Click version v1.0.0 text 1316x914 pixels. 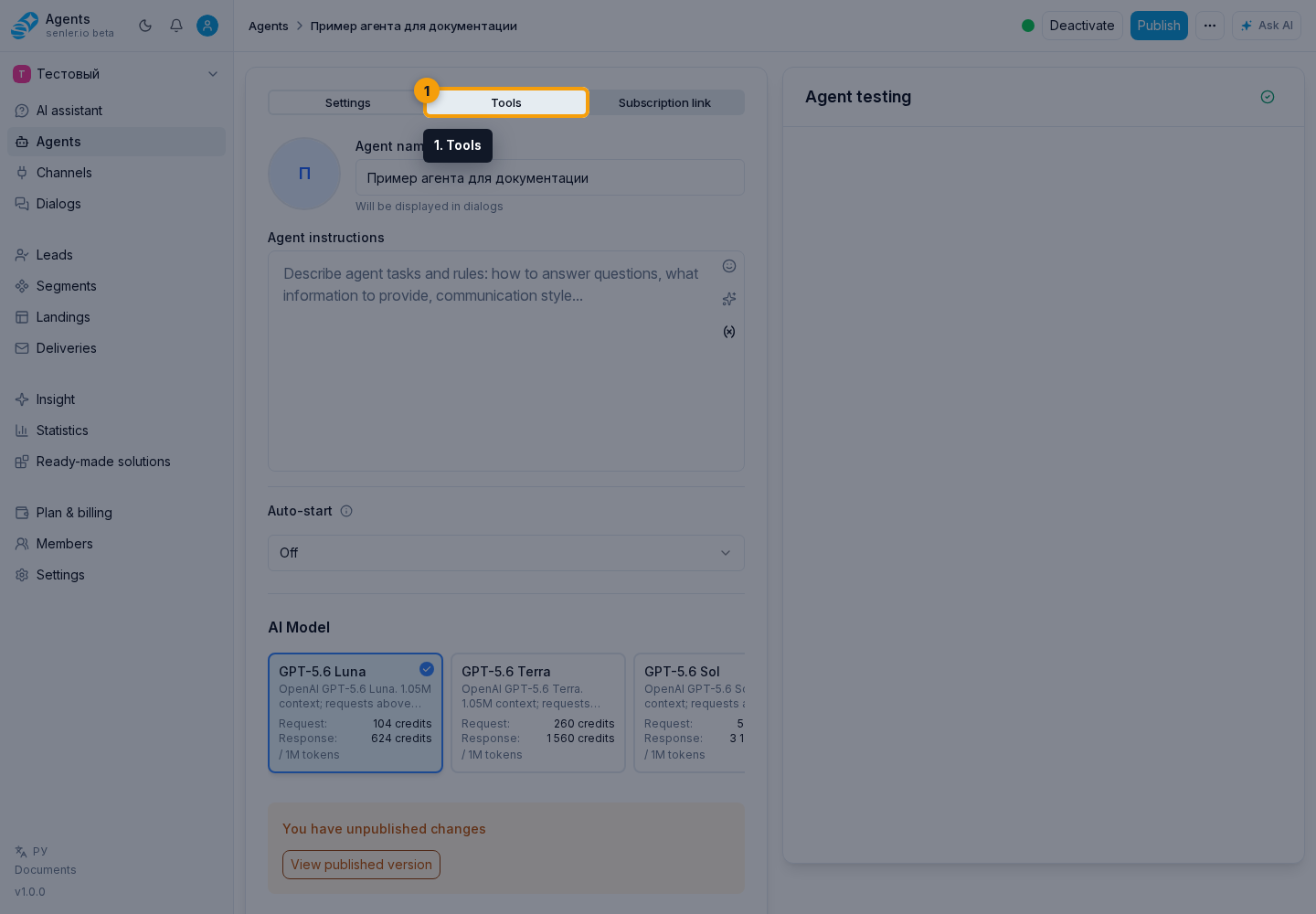point(30,892)
